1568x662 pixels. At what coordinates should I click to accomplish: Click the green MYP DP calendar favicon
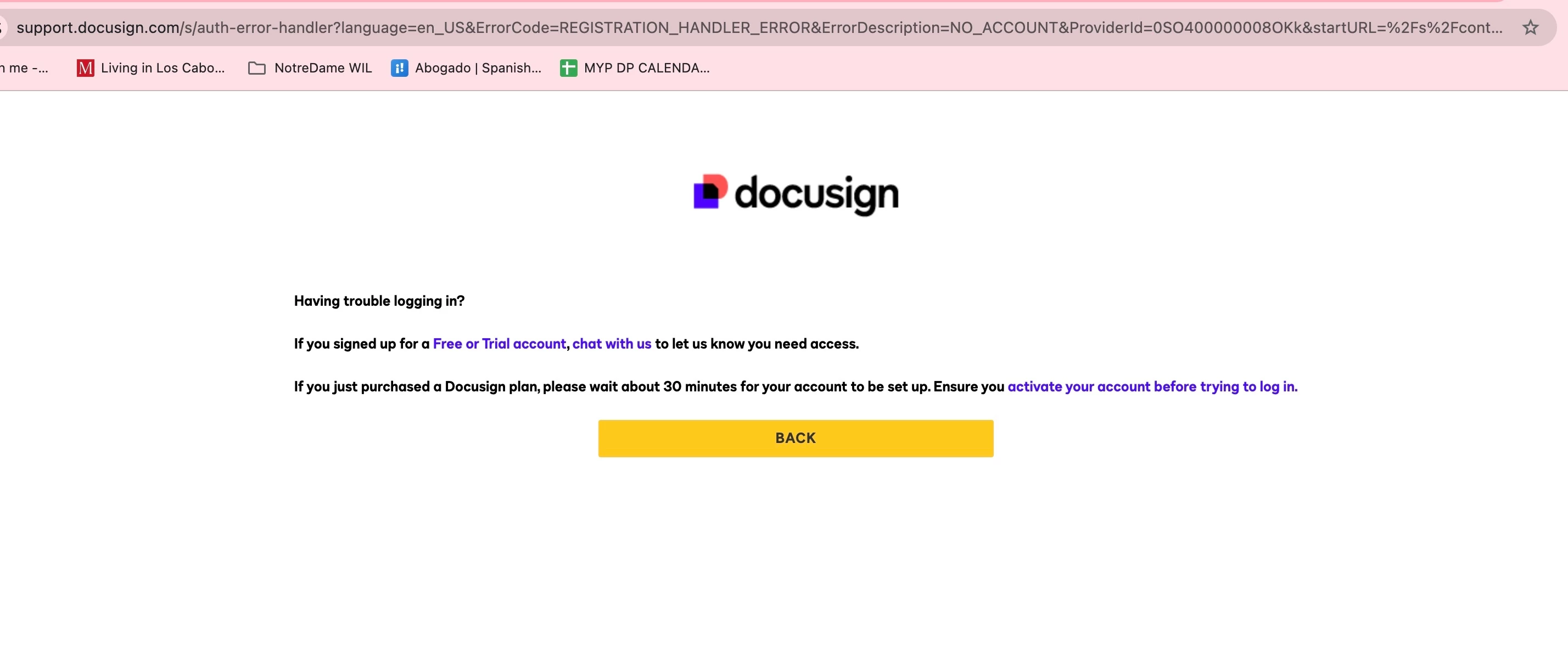(x=569, y=68)
